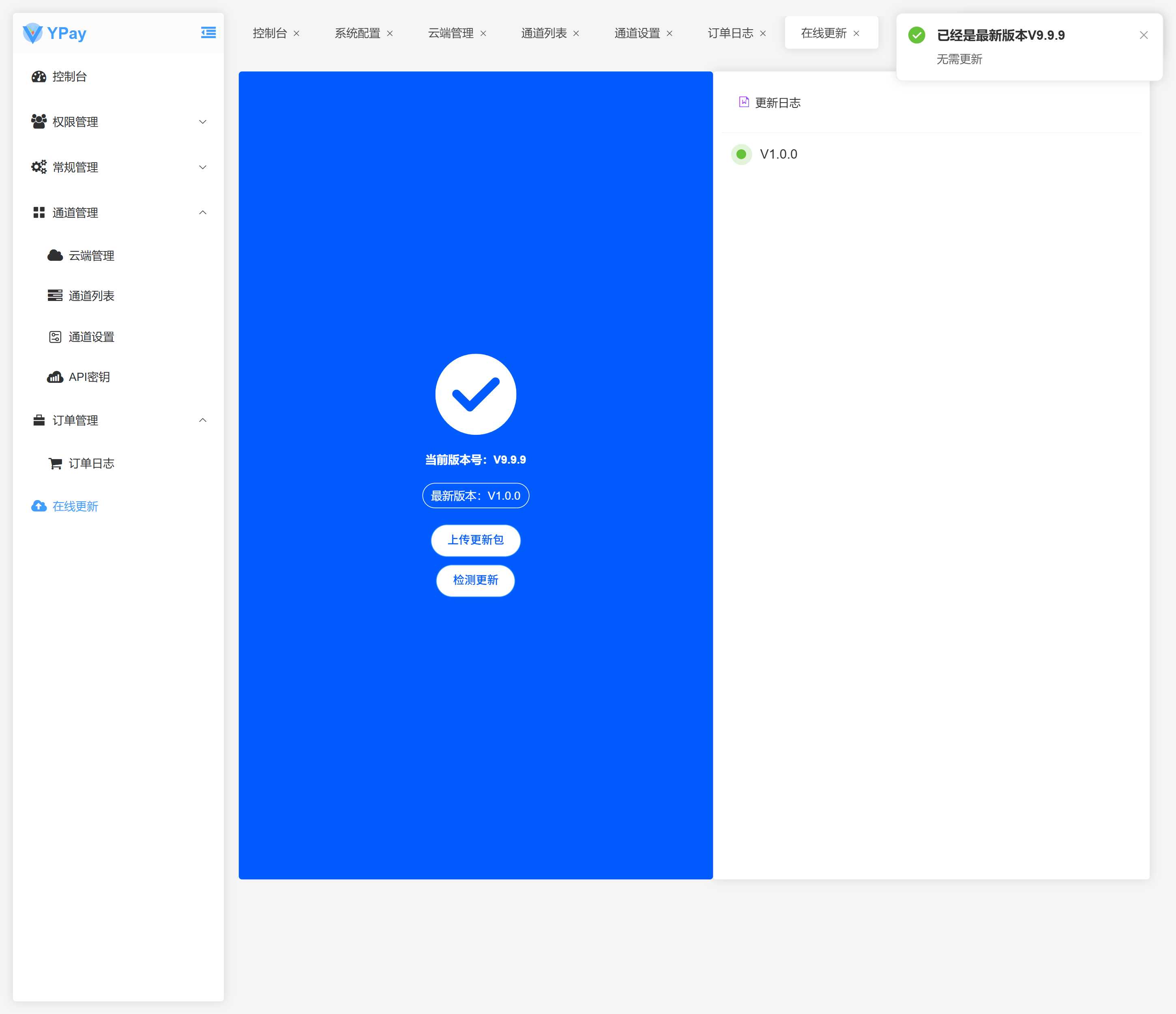Collapse the 通道管理 menu chevron
The image size is (1176, 1014).
(x=203, y=213)
